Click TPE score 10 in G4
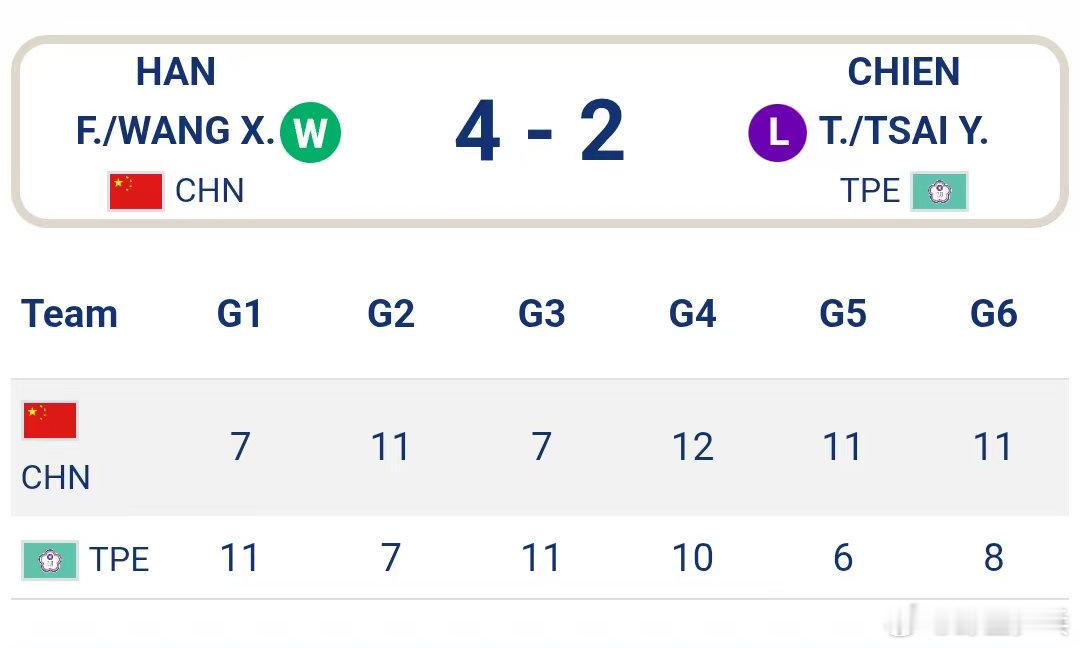Screen dimensions: 1080x648 pos(692,558)
